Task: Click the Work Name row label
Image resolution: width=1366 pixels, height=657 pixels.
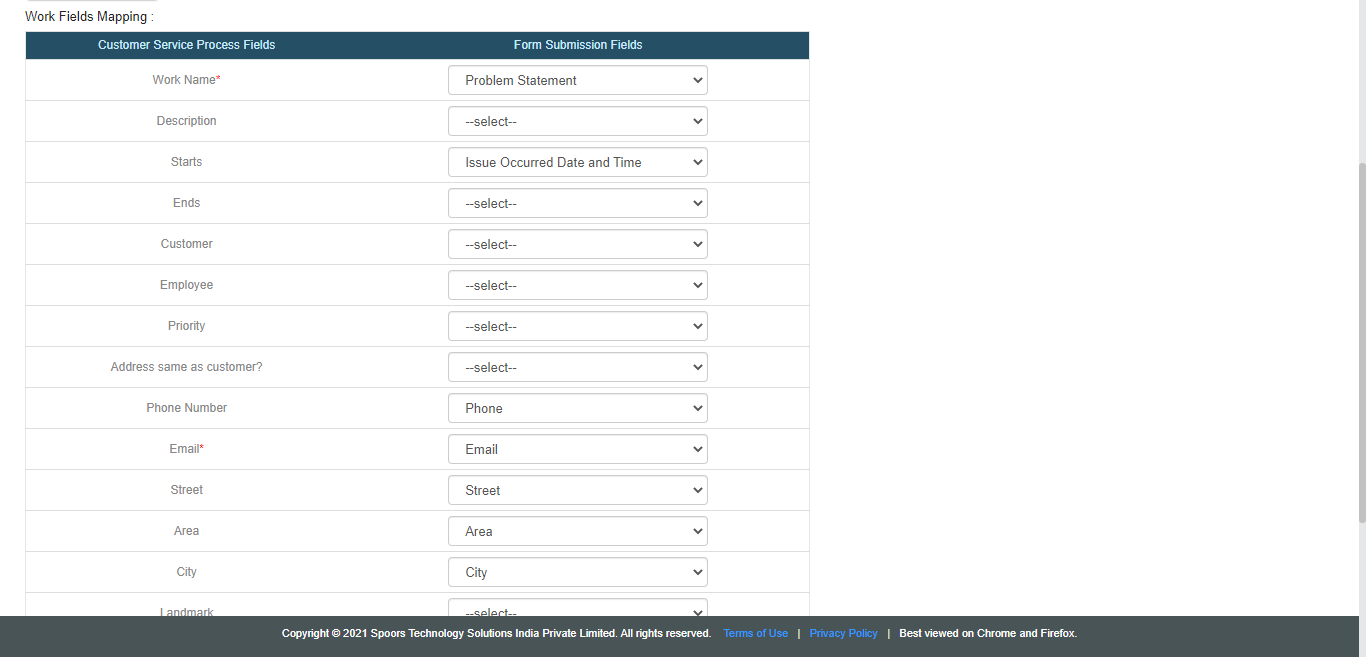Action: tap(186, 80)
